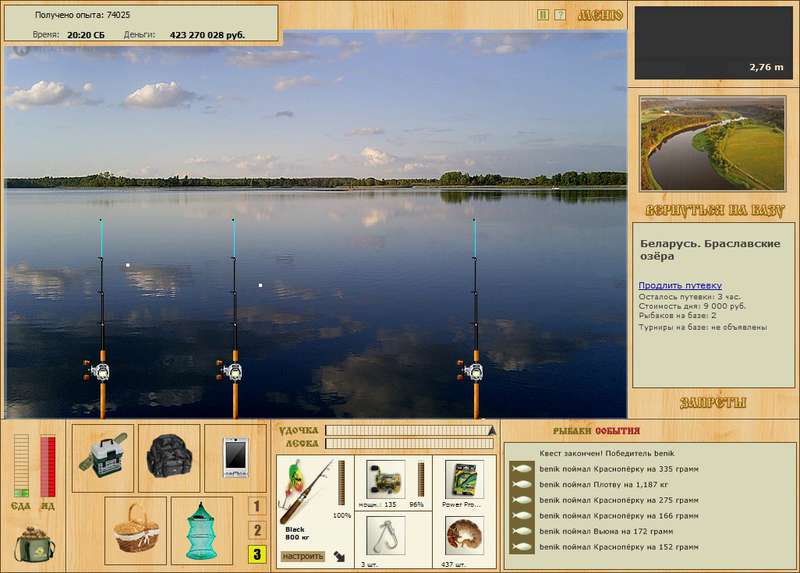Click fish icon beside Краснопёрку 335 грамм

(x=521, y=469)
